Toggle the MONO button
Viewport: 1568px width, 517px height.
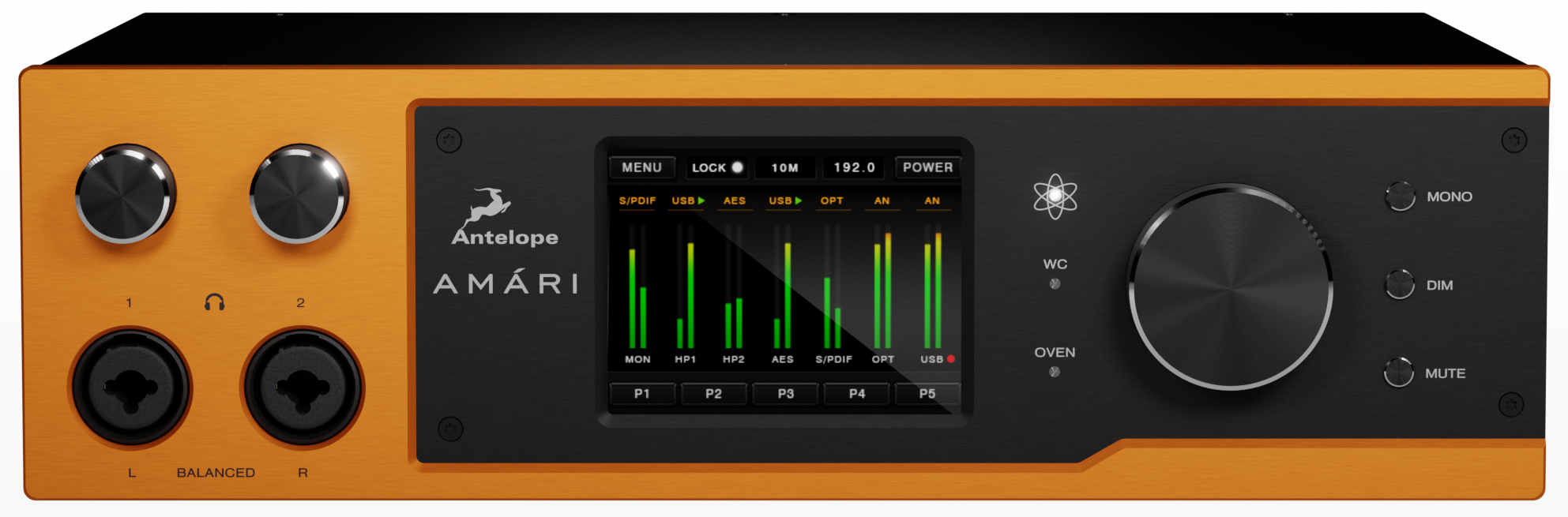click(1401, 197)
